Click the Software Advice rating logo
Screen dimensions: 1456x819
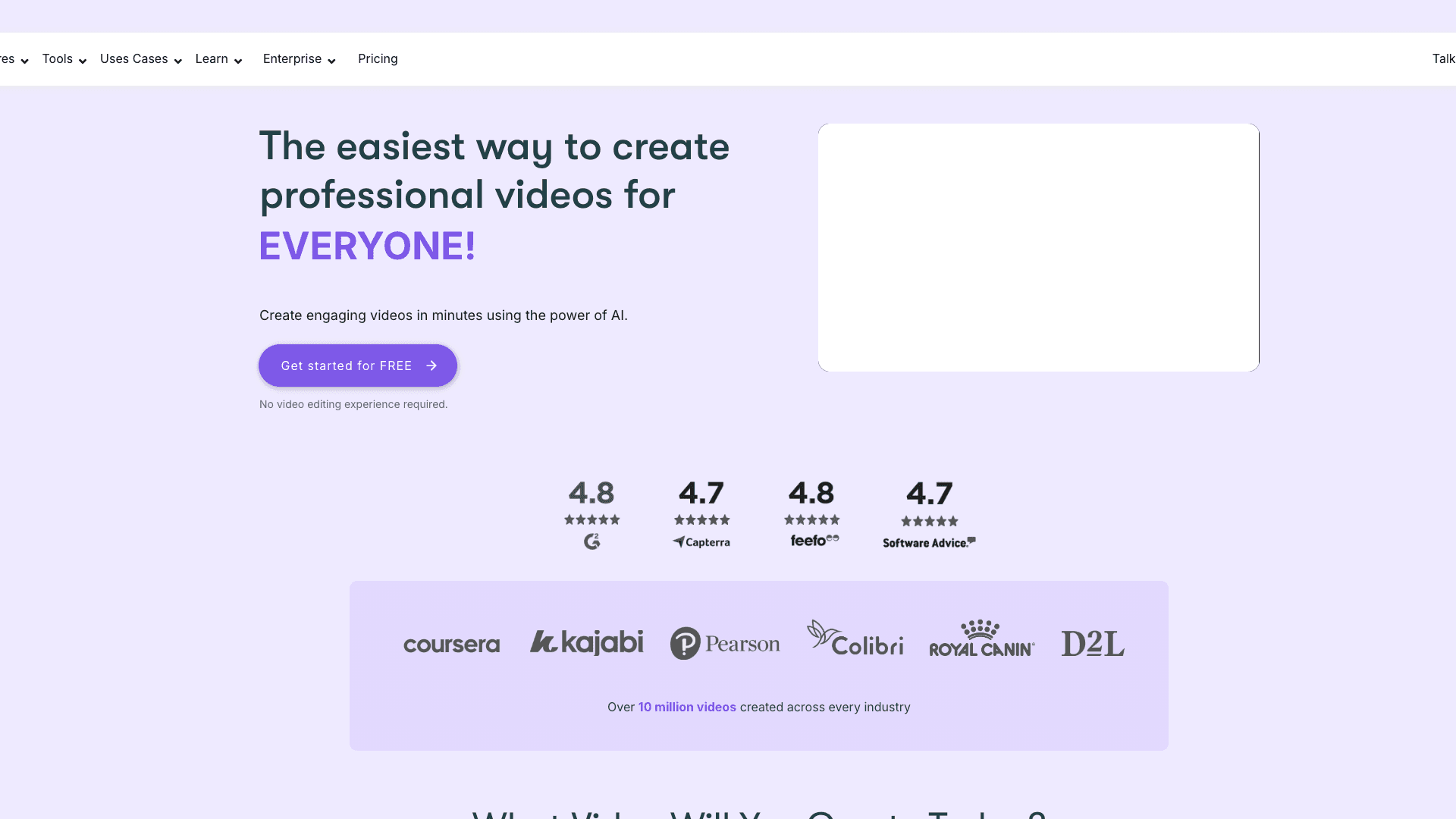(929, 543)
